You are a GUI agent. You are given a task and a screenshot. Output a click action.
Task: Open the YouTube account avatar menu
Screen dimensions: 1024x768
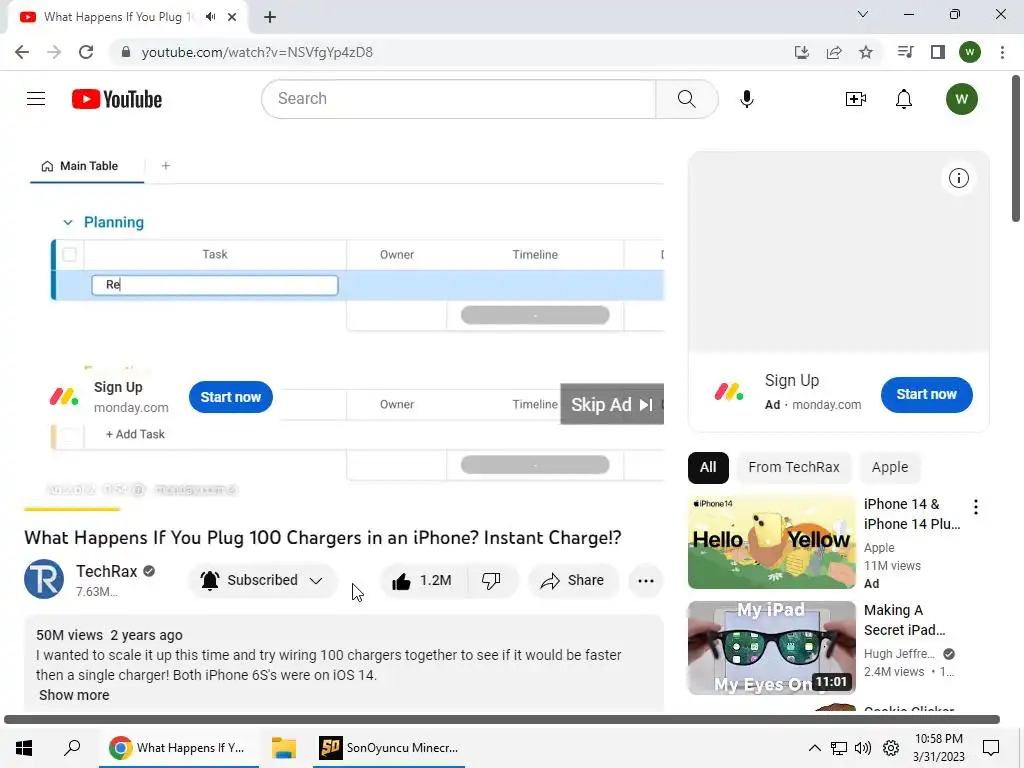pos(961,99)
